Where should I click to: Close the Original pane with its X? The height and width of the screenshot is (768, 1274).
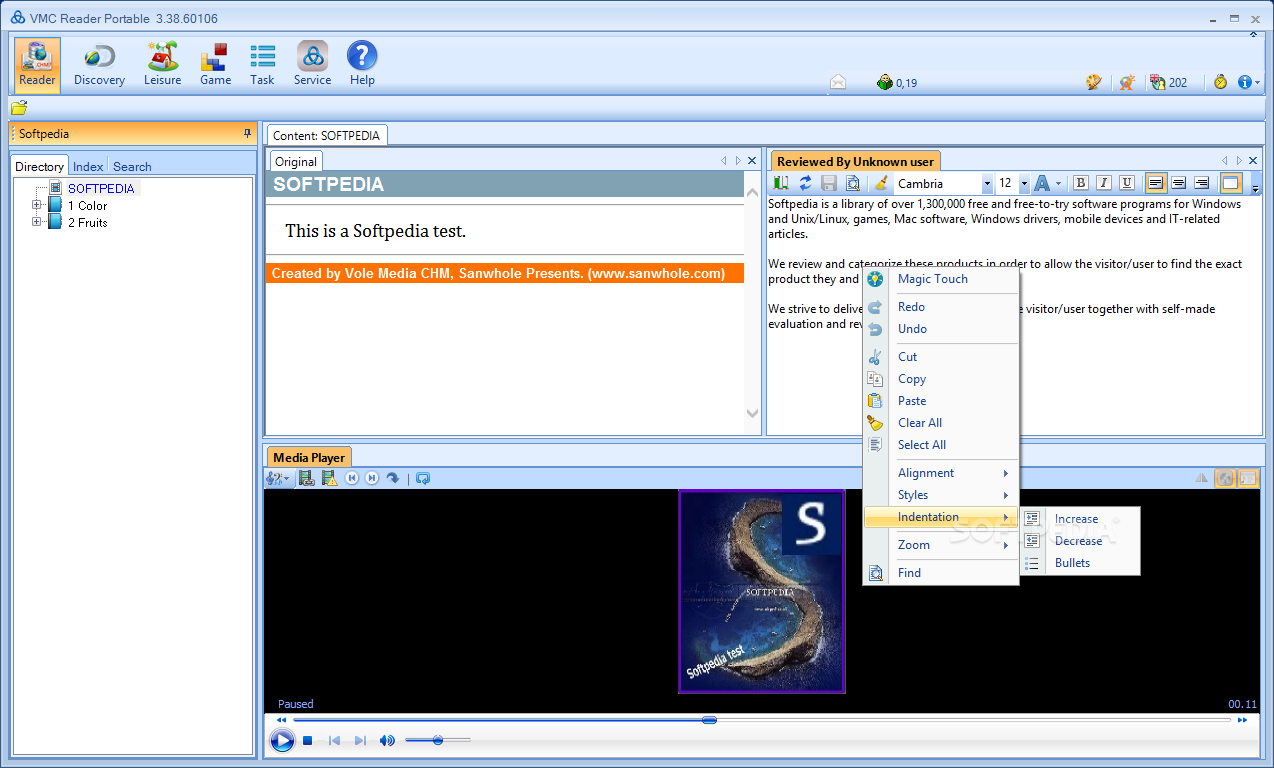[x=752, y=160]
